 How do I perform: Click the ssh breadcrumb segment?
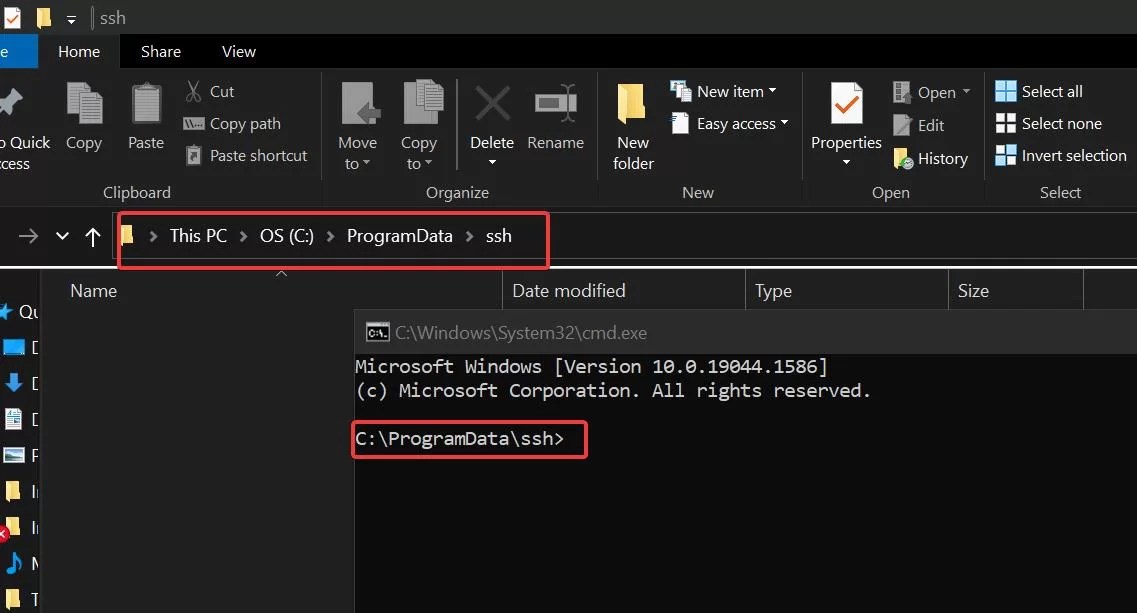(x=499, y=236)
